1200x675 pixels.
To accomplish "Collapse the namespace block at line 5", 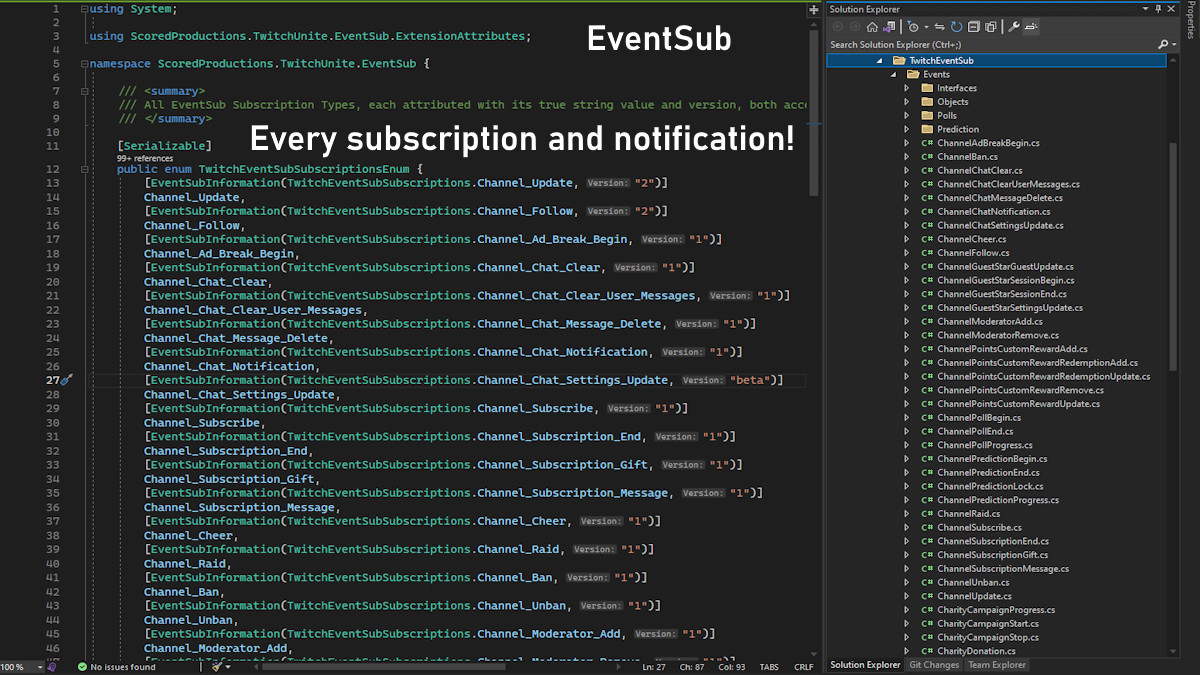I will [x=84, y=64].
